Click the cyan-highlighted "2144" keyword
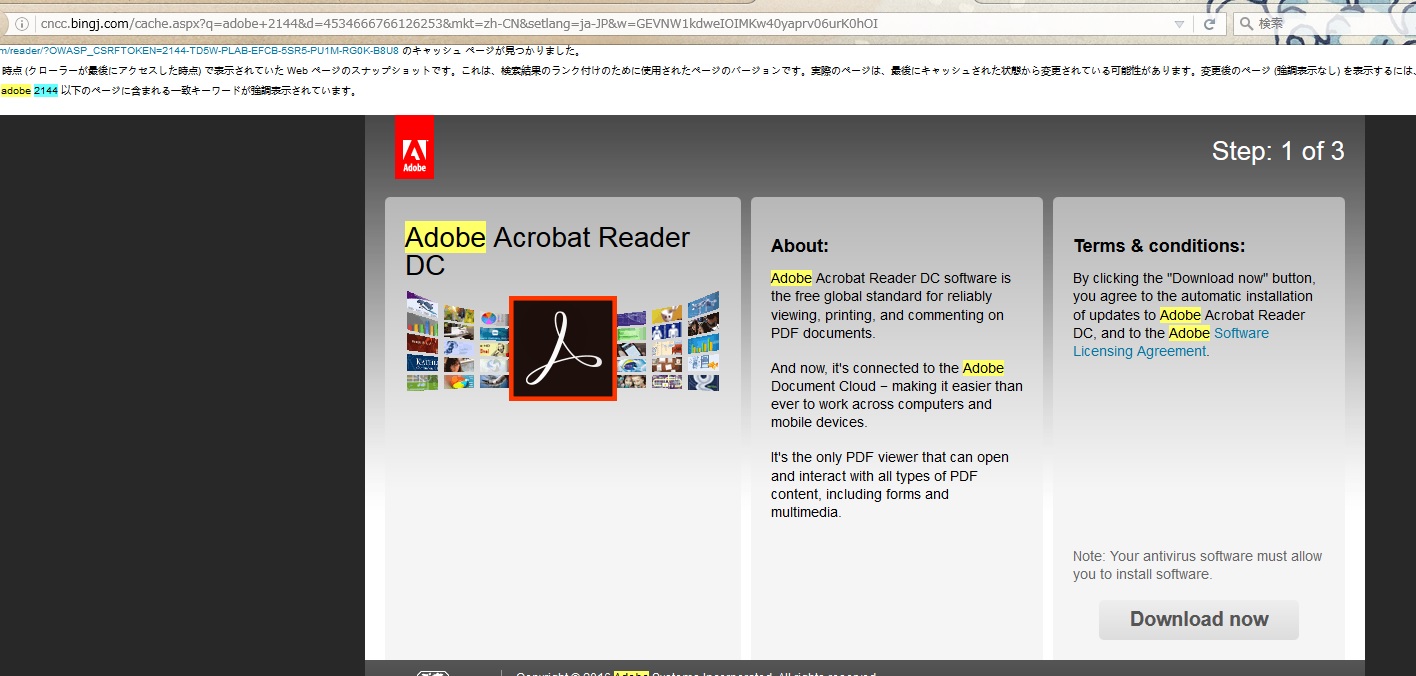 [x=46, y=91]
